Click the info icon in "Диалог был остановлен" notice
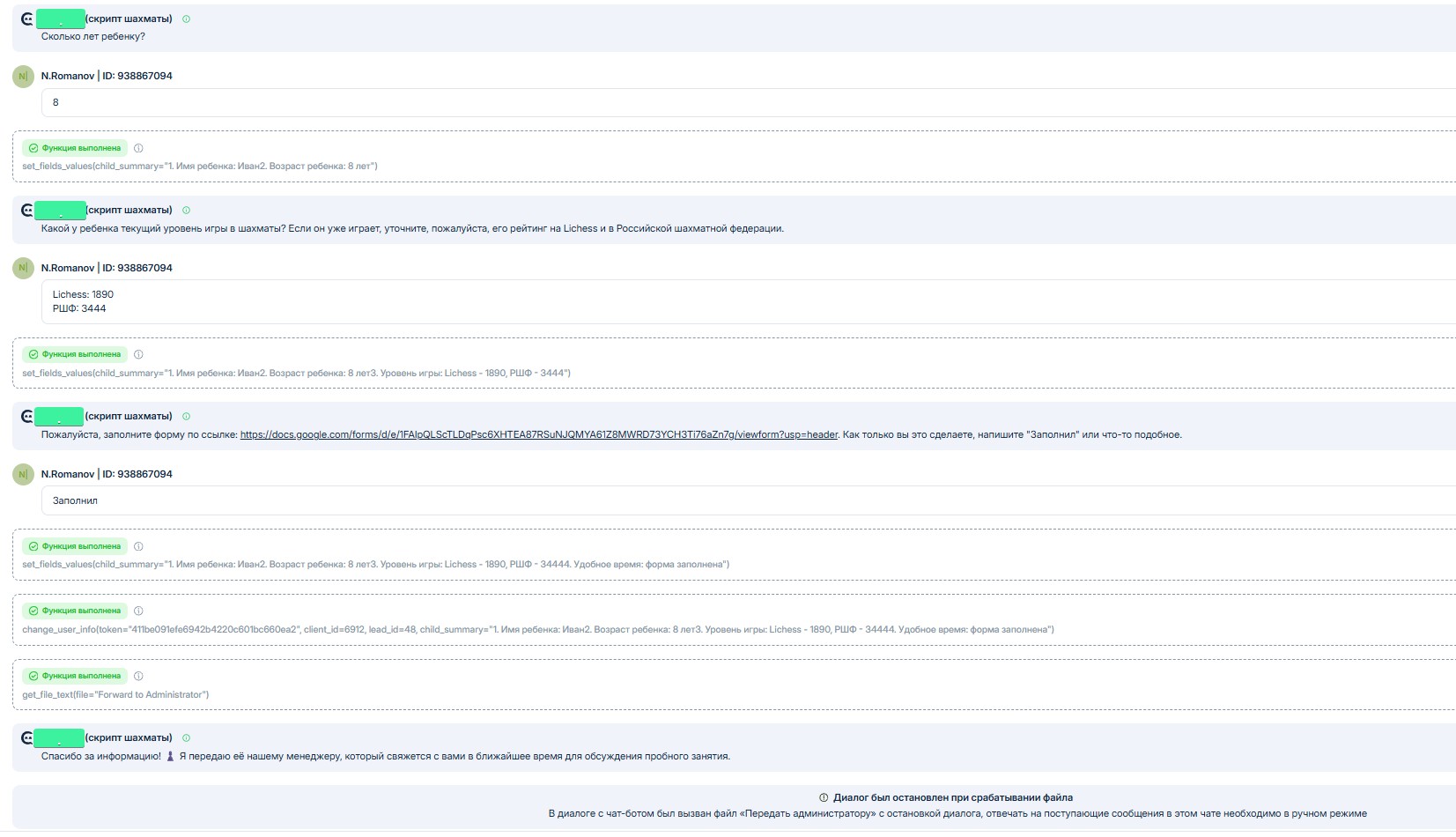1456x837 pixels. [824, 797]
